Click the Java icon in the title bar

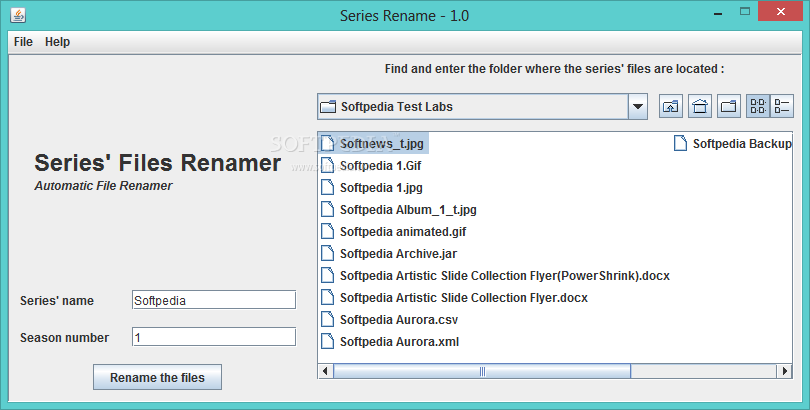pos(18,15)
